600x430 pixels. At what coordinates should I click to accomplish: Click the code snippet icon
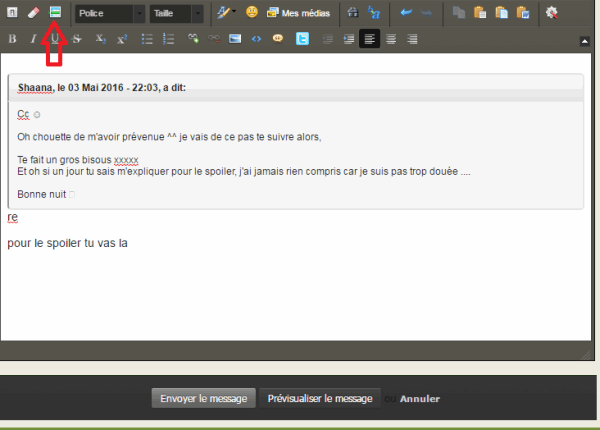click(256, 39)
